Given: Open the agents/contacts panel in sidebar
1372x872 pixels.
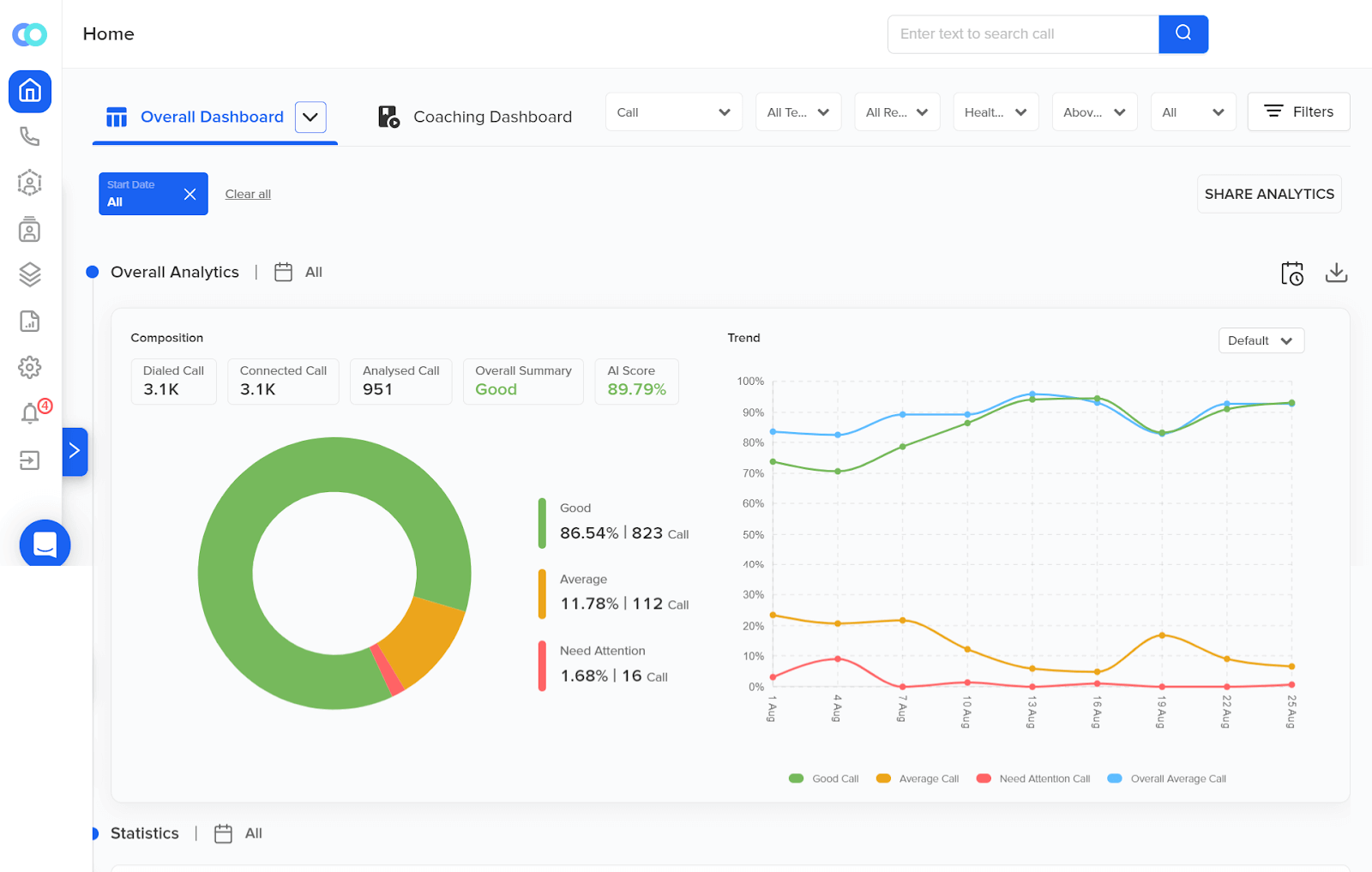Looking at the screenshot, I should click(30, 230).
